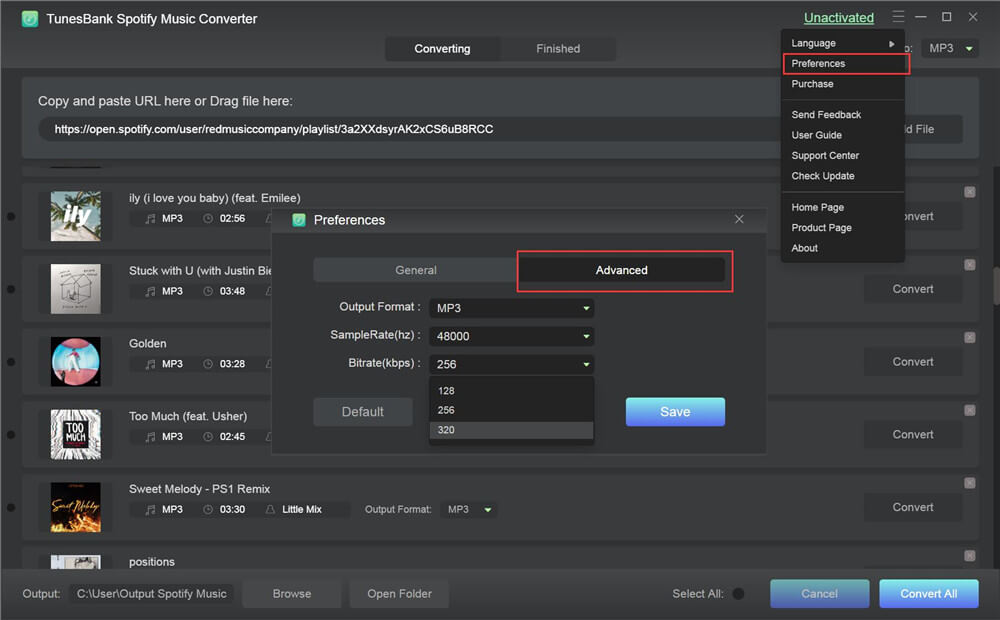The width and height of the screenshot is (1000, 620).
Task: Convert the Too Much track
Action: (x=913, y=435)
